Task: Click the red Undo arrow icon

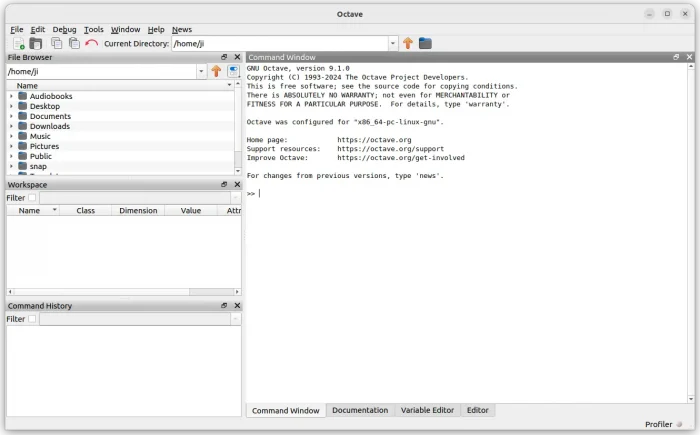Action: tap(92, 43)
